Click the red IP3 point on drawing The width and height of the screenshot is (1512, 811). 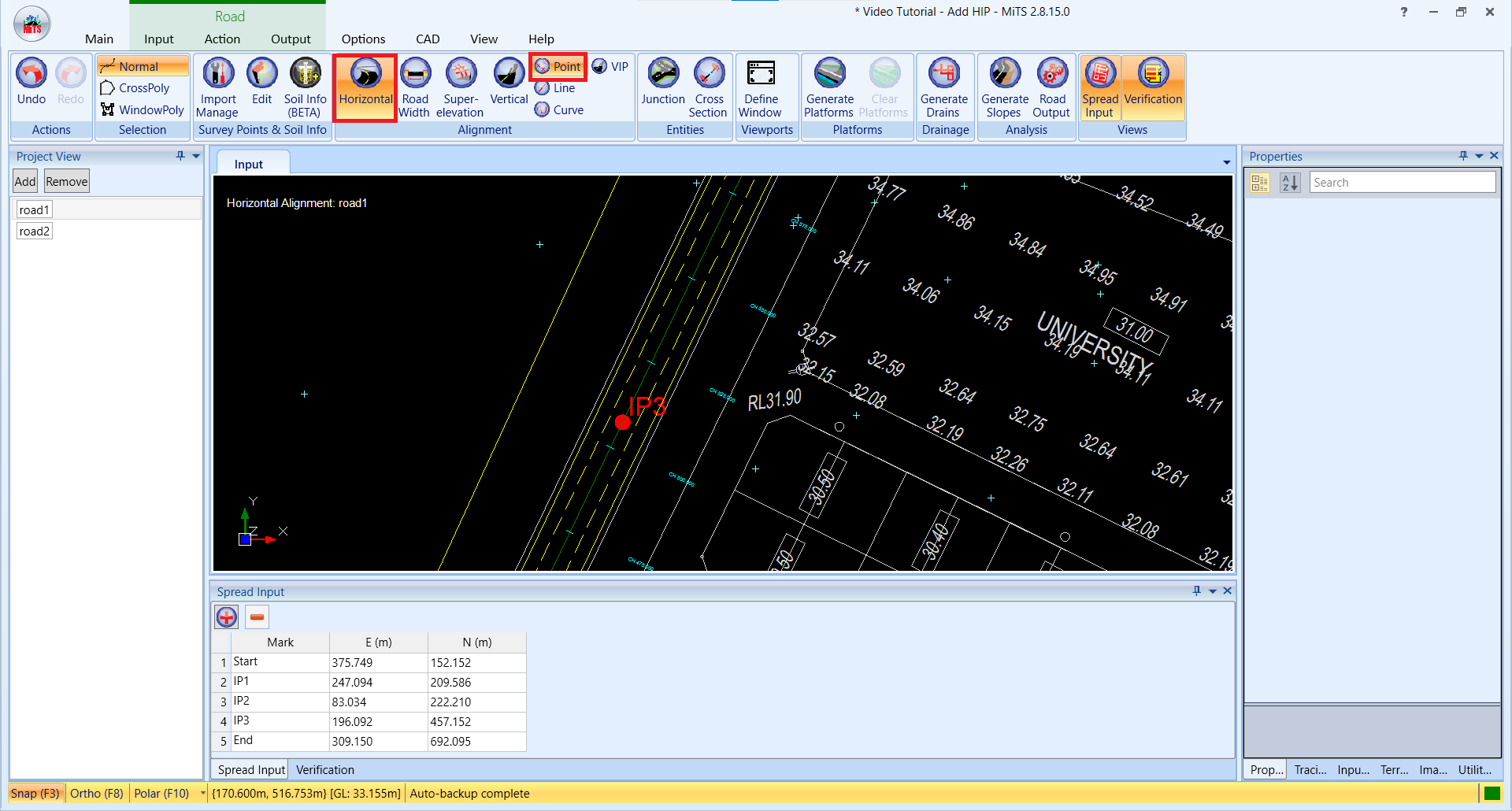622,422
